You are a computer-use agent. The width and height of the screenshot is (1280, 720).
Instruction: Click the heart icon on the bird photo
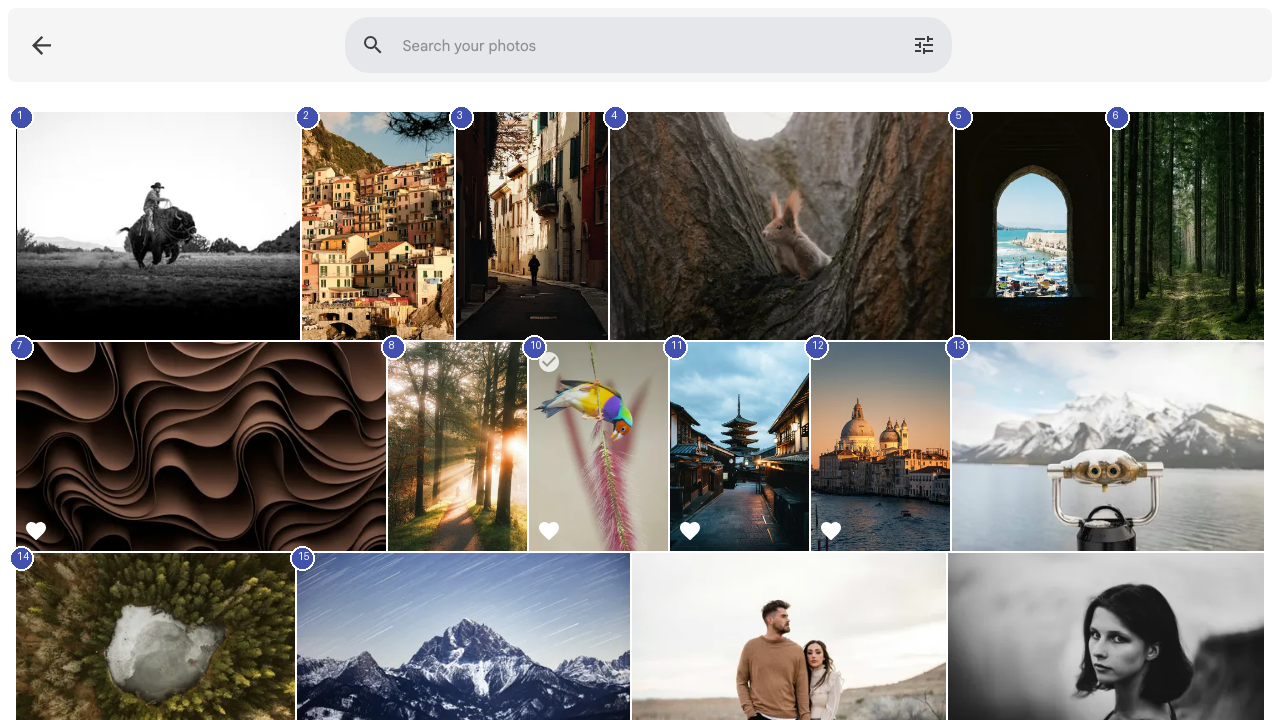[549, 530]
